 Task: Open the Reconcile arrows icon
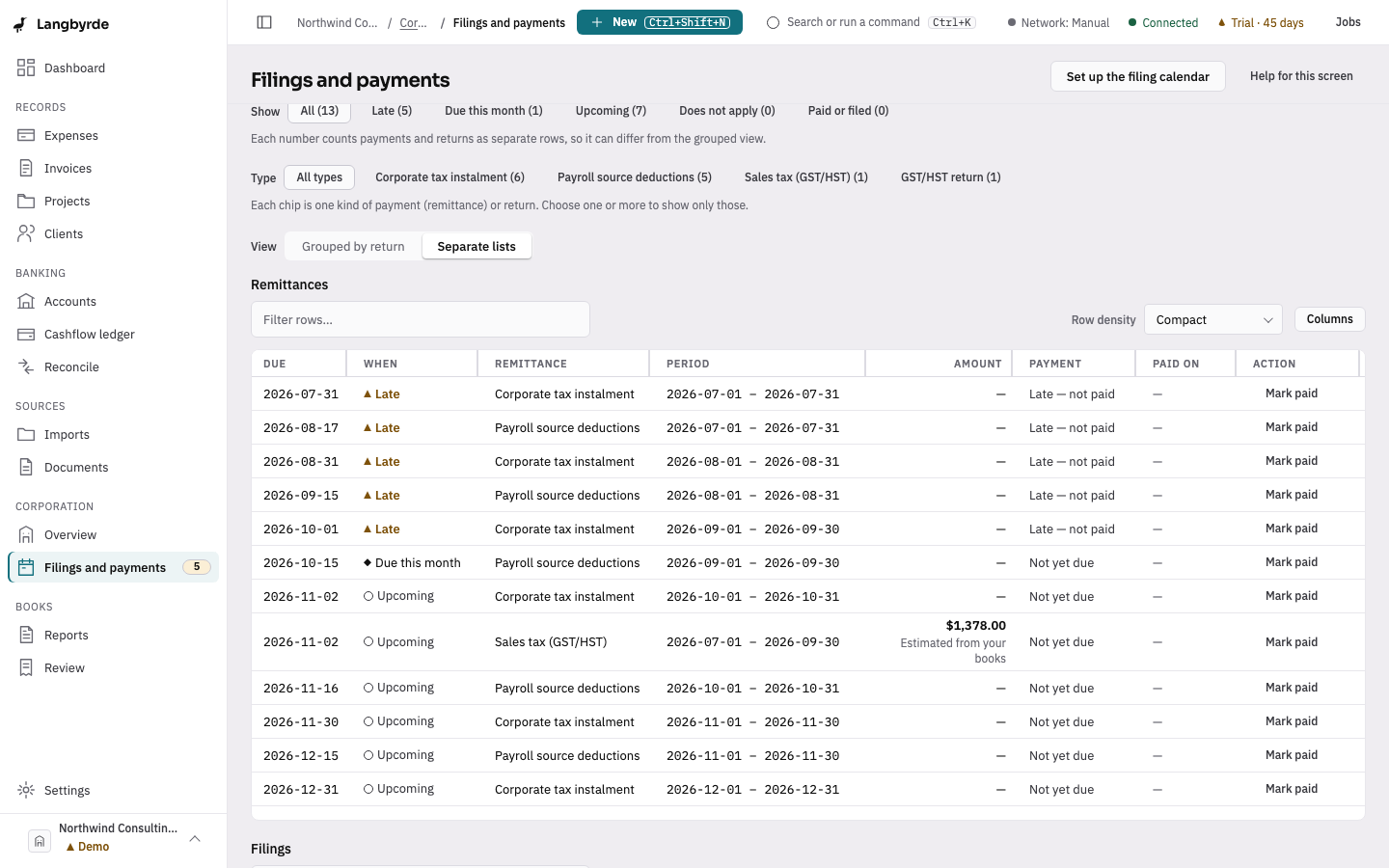[x=26, y=366]
